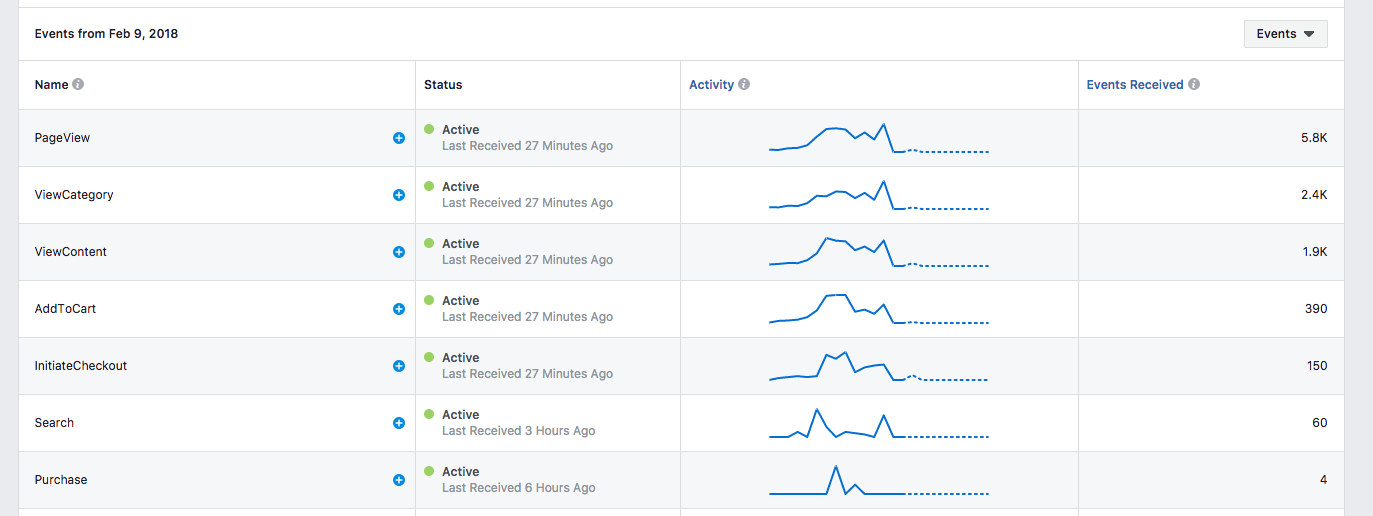1373x516 pixels.
Task: Select the Search event name
Action: tap(54, 423)
